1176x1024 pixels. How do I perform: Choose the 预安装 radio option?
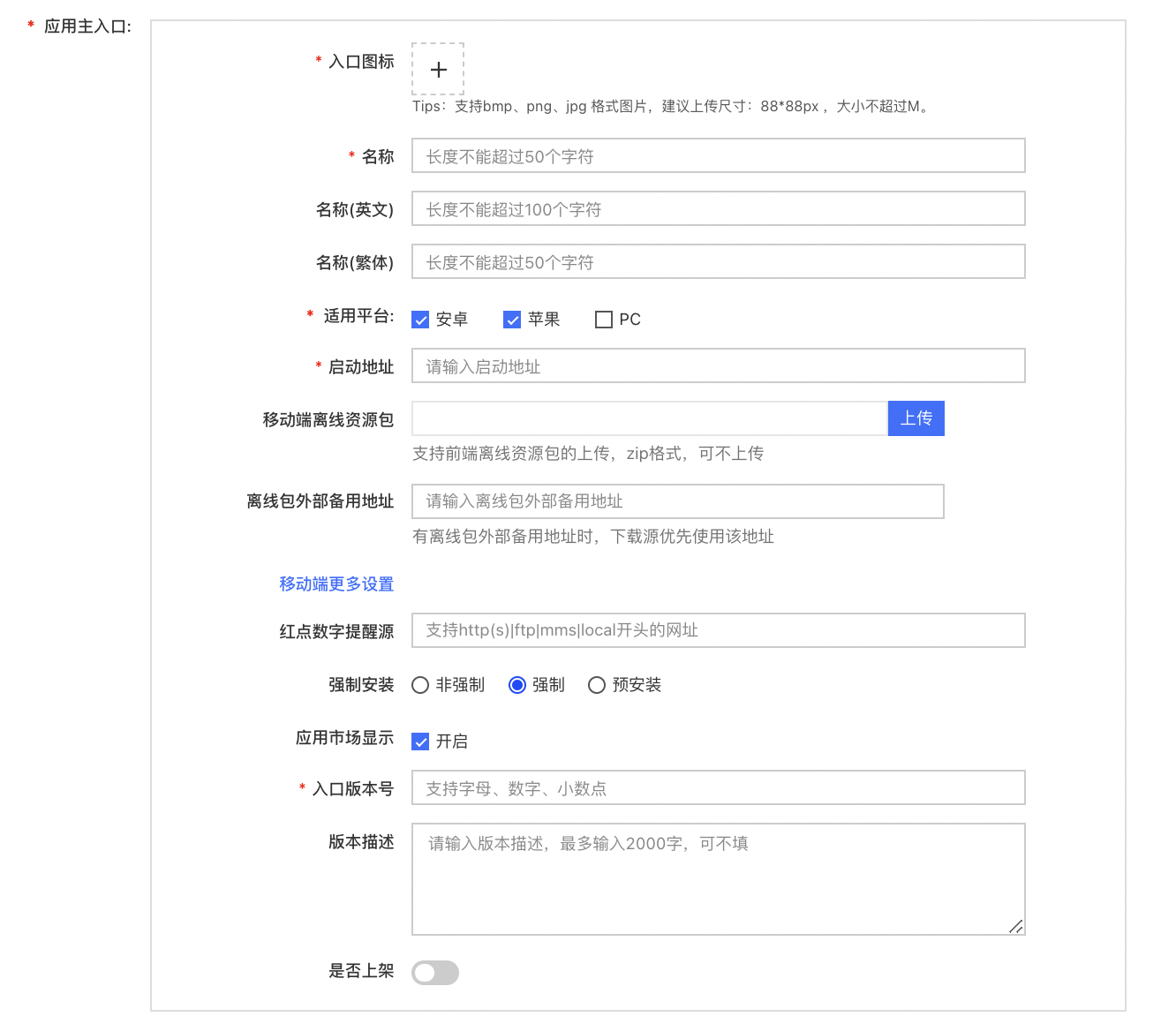click(597, 685)
